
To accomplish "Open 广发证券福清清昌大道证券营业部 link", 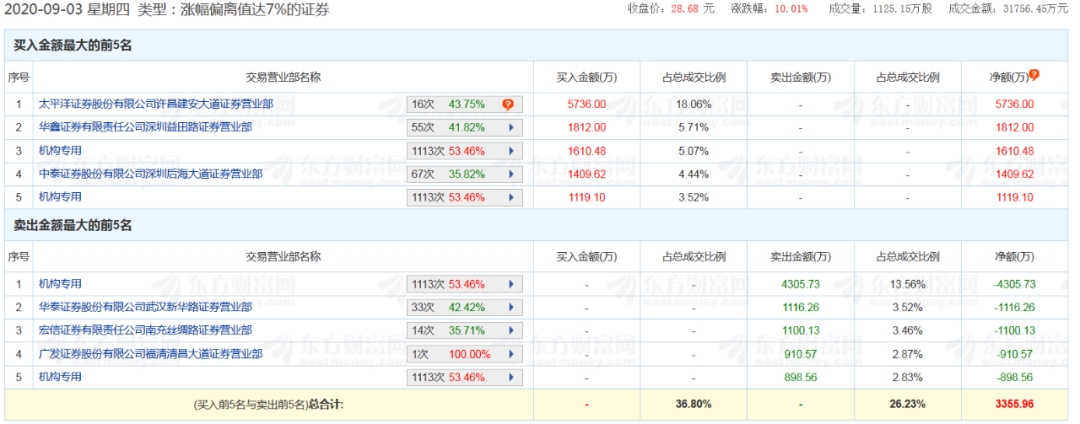I will 150,354.
